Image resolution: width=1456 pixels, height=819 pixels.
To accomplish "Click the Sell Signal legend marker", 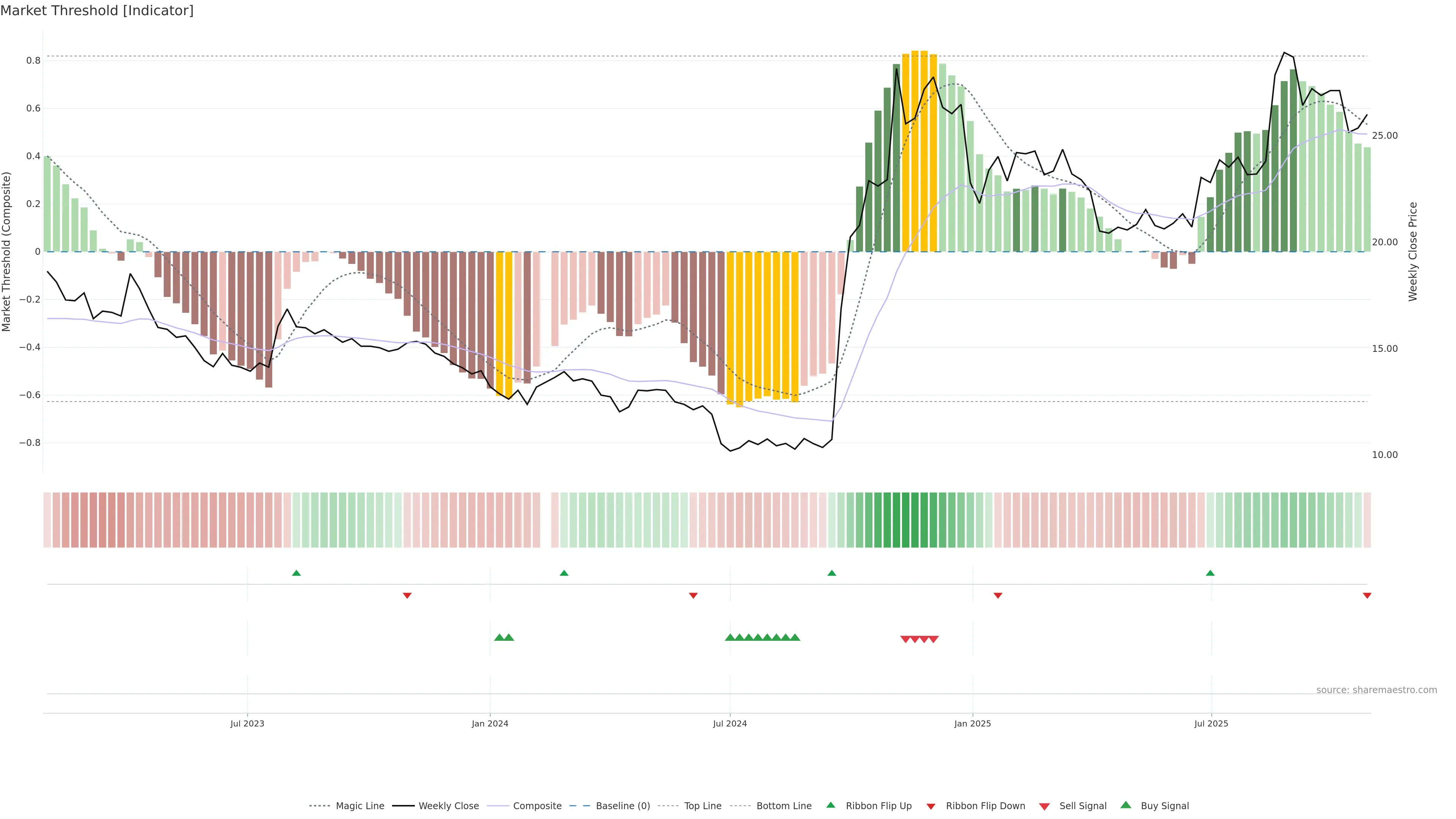I will pyautogui.click(x=1044, y=806).
